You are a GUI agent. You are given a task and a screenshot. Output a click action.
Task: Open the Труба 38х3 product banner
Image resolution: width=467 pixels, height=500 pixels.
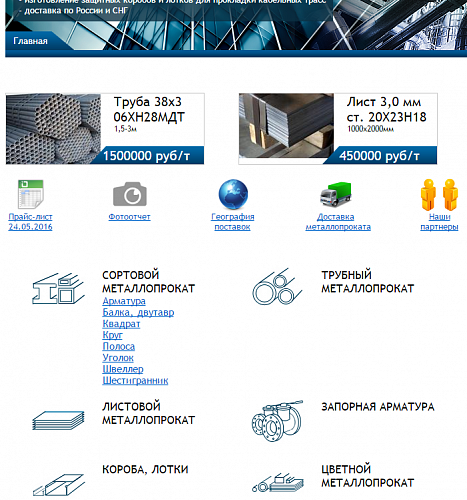pyautogui.click(x=105, y=129)
